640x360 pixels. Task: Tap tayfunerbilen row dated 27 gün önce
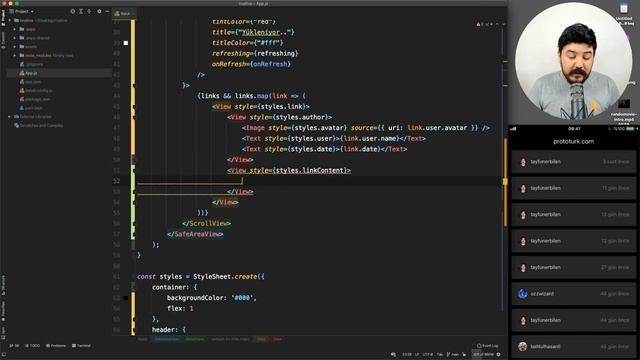(573, 267)
